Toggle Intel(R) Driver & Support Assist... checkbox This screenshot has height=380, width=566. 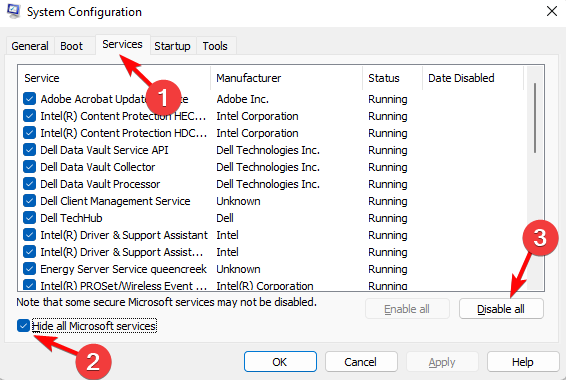[x=29, y=252]
